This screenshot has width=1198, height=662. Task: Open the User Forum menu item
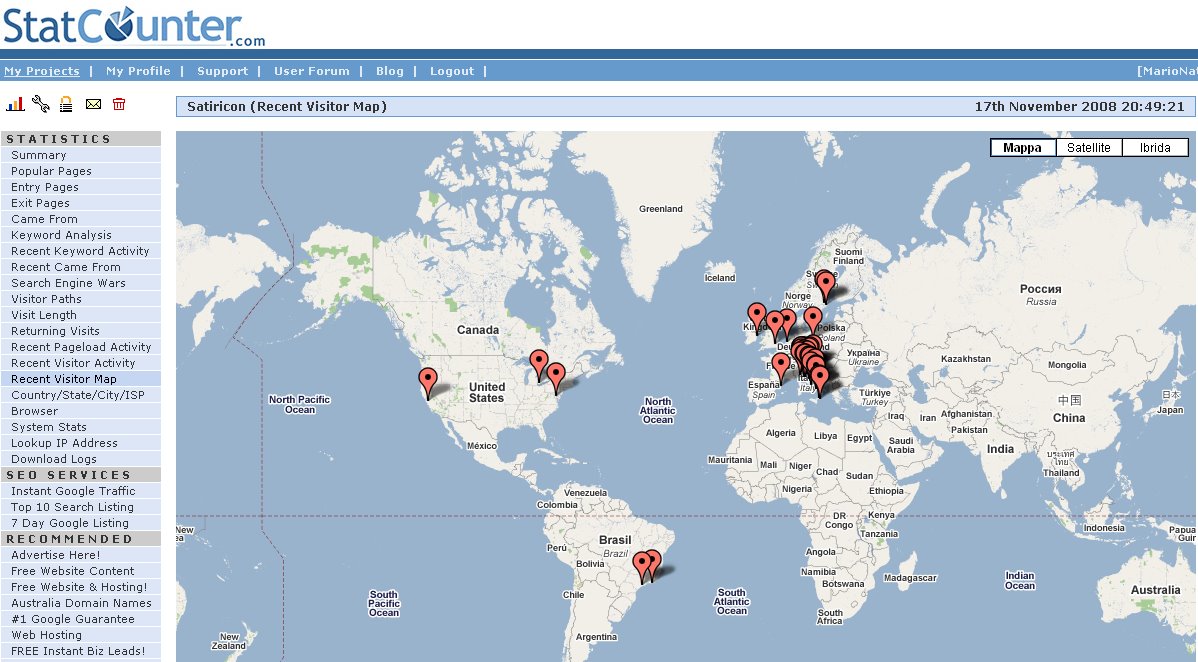(x=312, y=71)
